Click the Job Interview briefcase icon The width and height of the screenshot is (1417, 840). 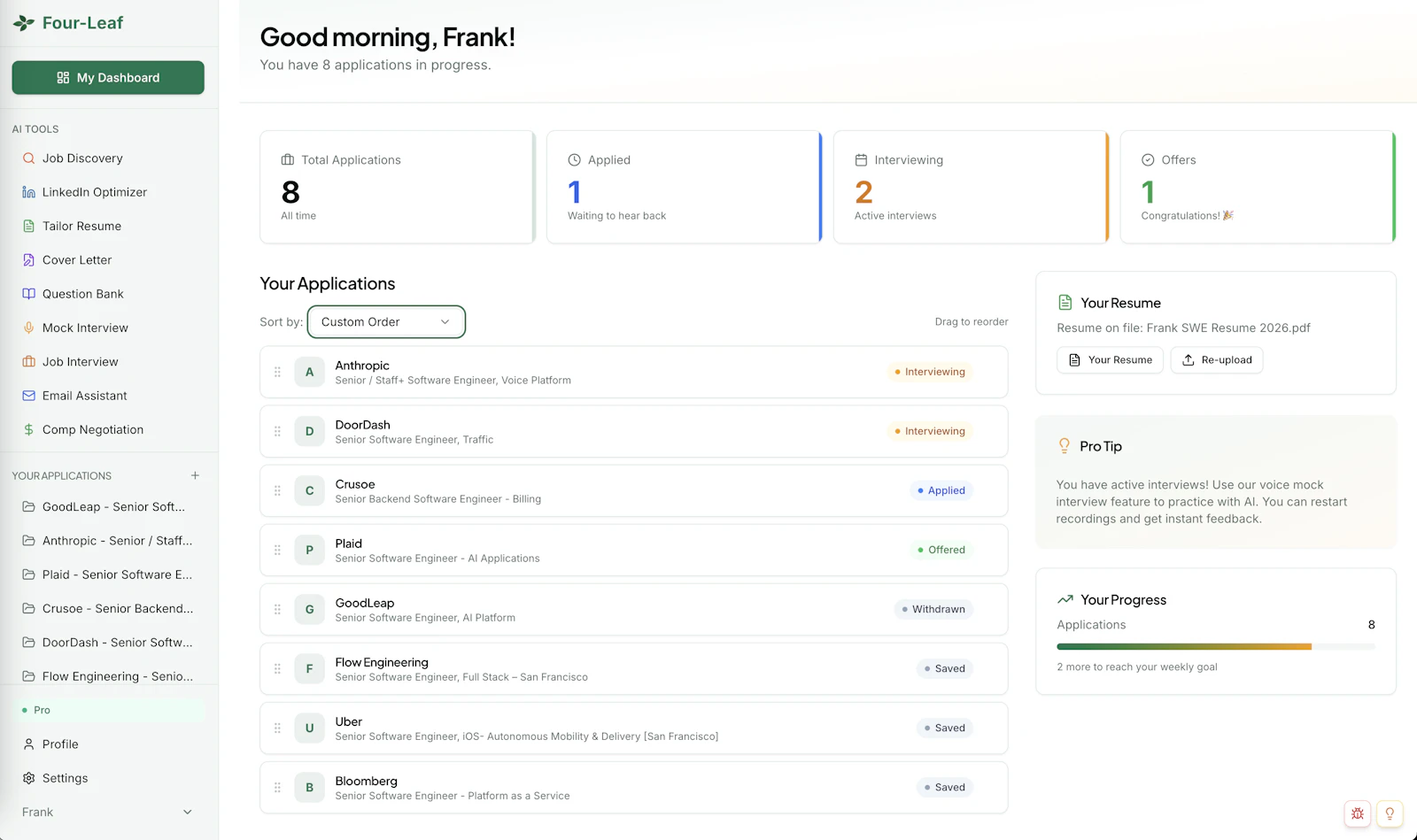click(28, 362)
